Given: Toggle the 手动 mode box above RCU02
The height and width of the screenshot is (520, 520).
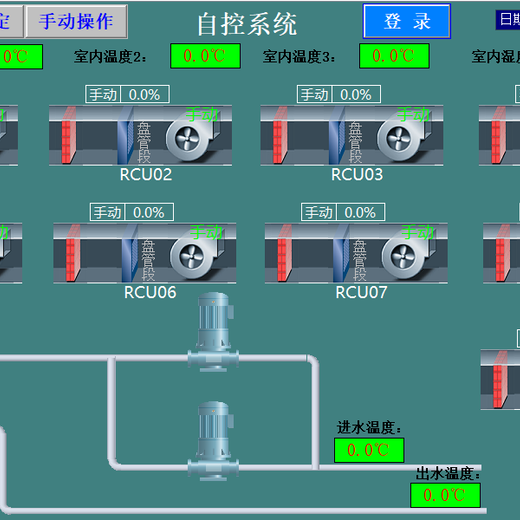Looking at the screenshot, I should click(103, 95).
